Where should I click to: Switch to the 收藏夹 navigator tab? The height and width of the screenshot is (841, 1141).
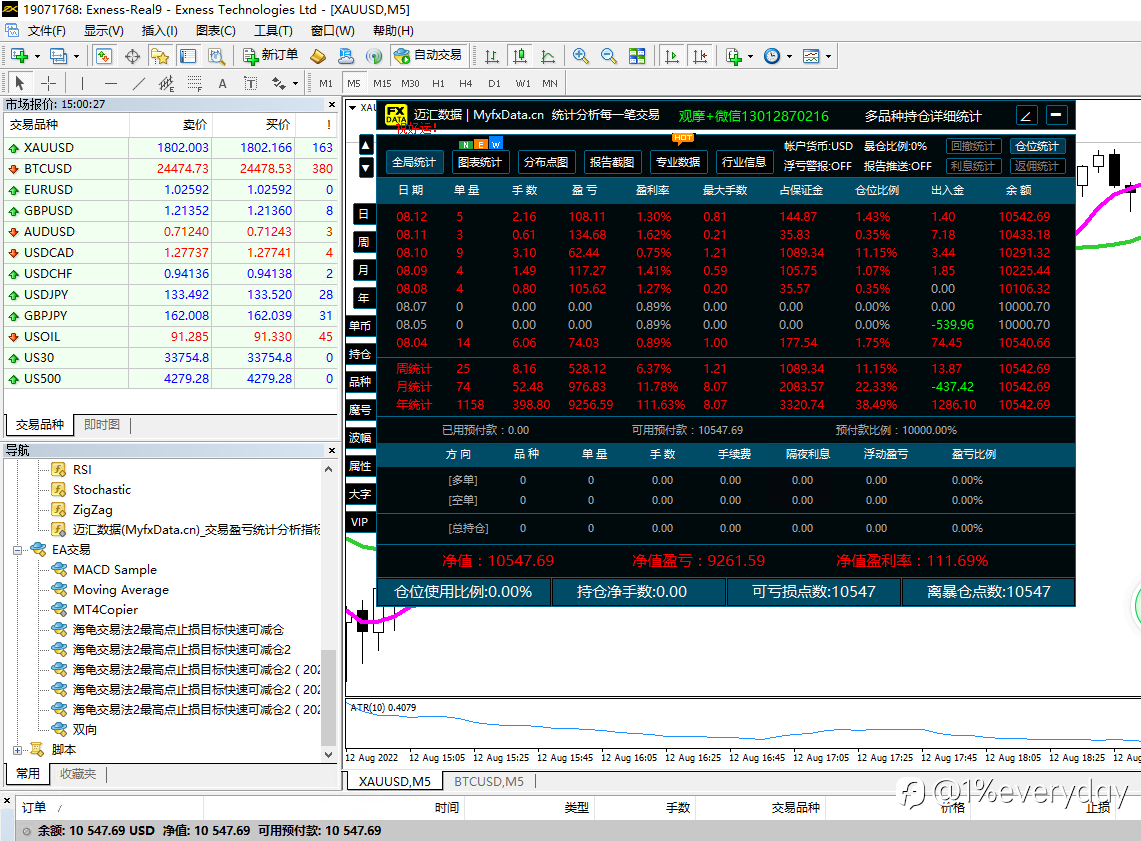coord(78,773)
